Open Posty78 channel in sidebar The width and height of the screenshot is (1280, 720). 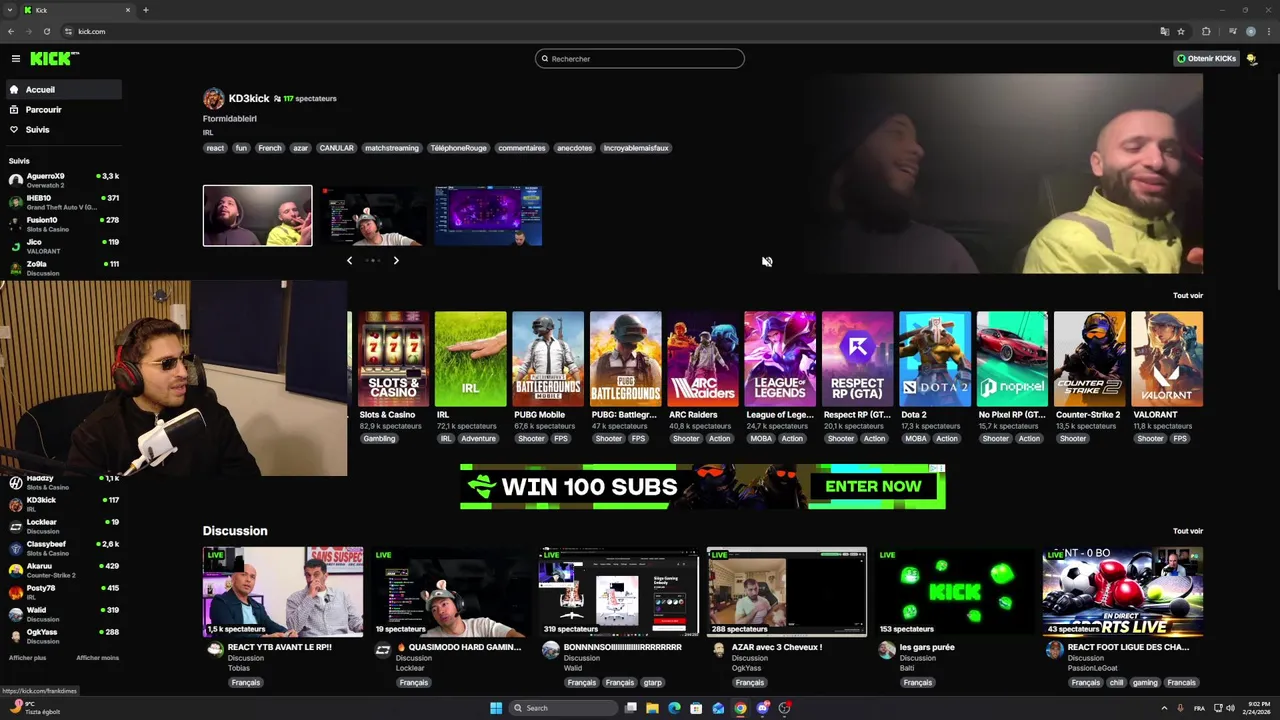click(x=62, y=592)
